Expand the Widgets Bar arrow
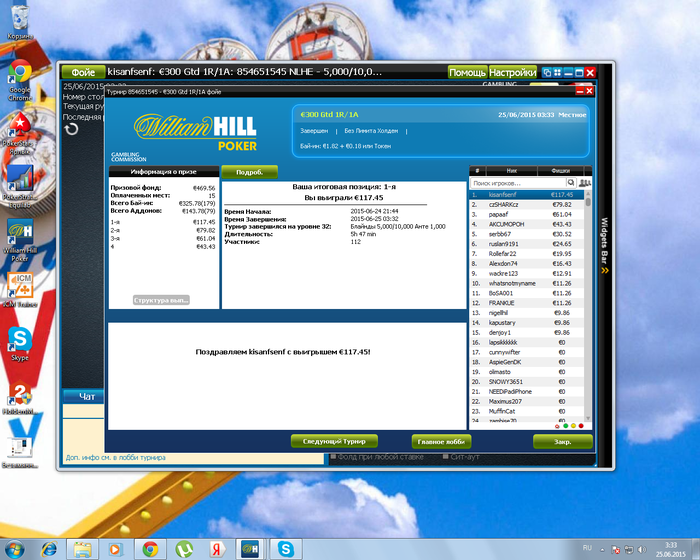This screenshot has height=560, width=700. point(605,271)
